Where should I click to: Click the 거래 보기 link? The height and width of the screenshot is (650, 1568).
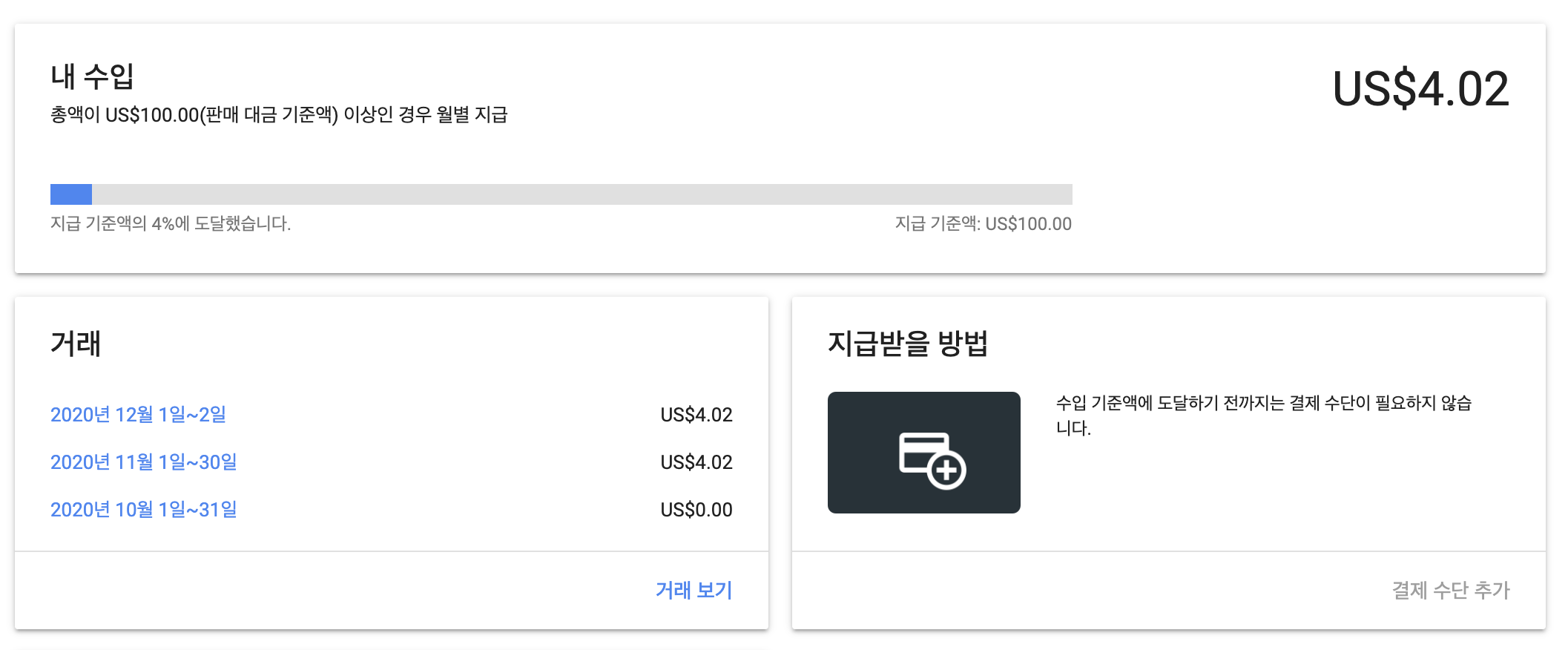694,591
